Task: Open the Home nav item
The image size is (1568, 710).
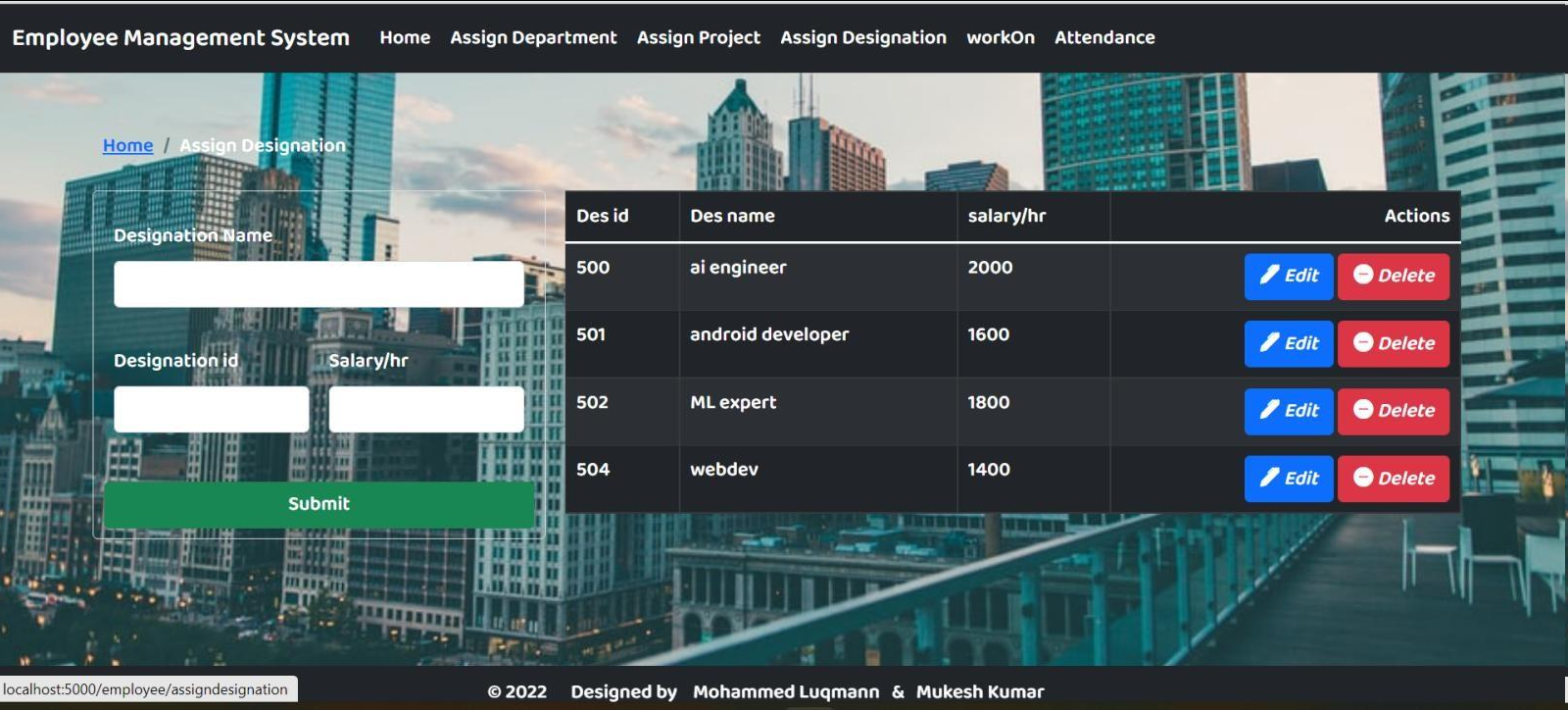Action: [405, 37]
